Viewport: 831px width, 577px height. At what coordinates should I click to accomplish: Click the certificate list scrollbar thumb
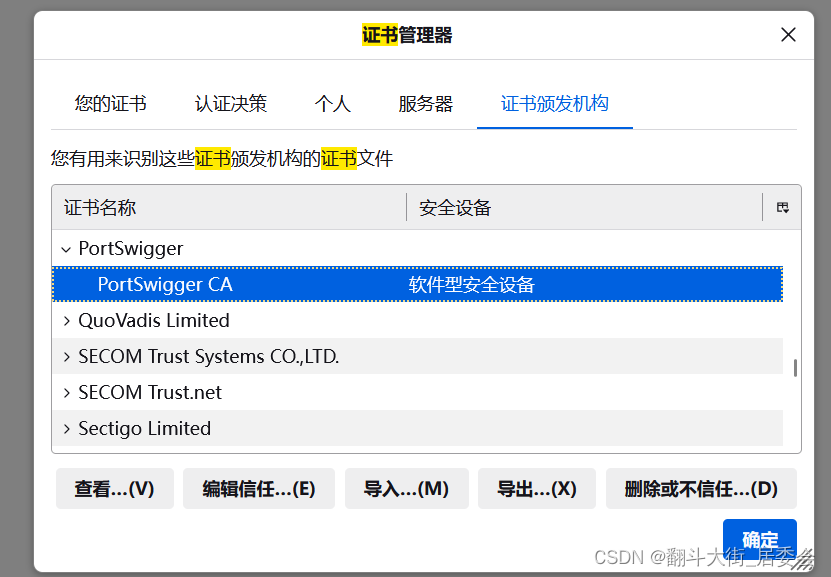pos(795,368)
